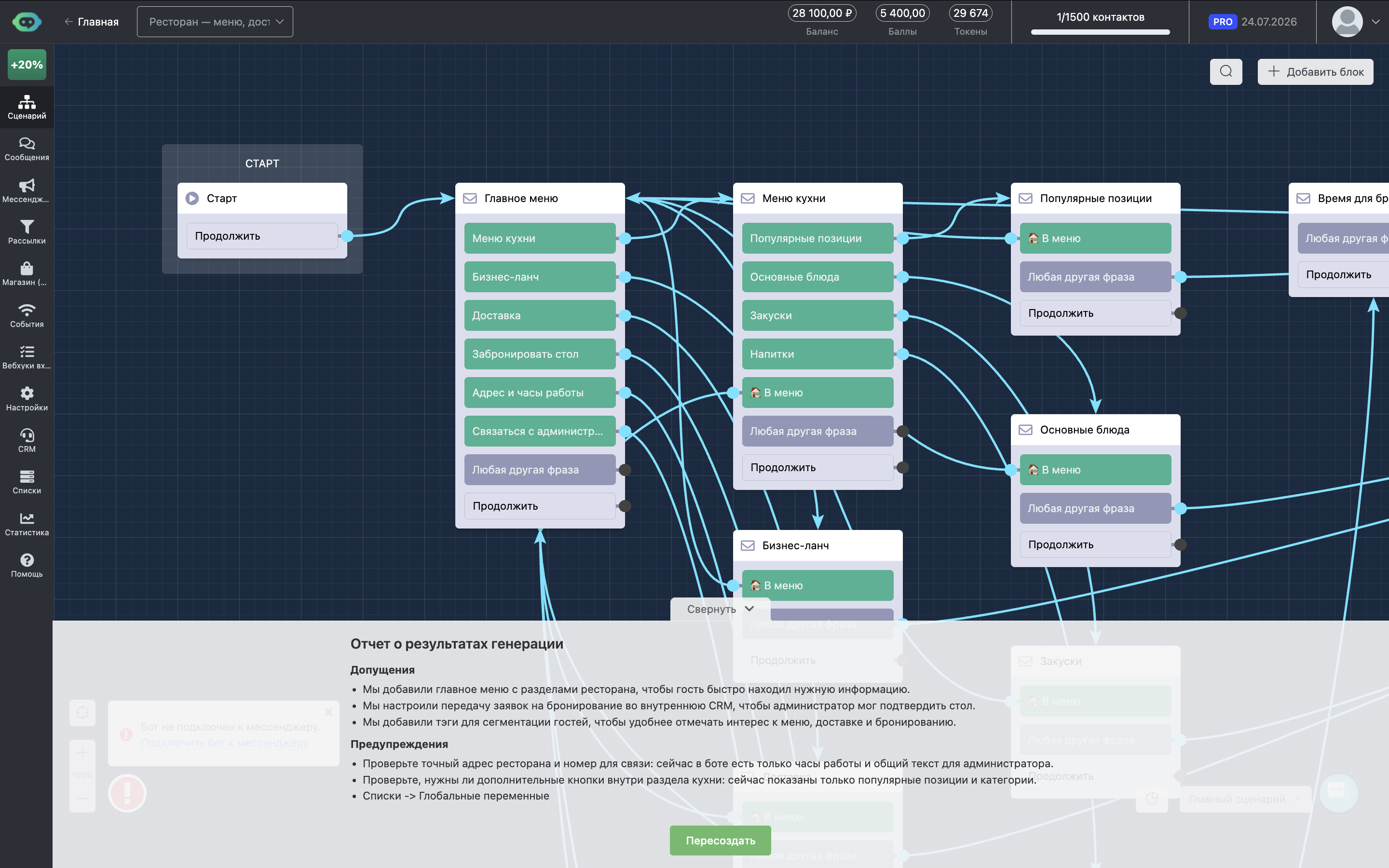Click the envelope icon of Основные блюда block
1389x868 pixels.
[1026, 430]
